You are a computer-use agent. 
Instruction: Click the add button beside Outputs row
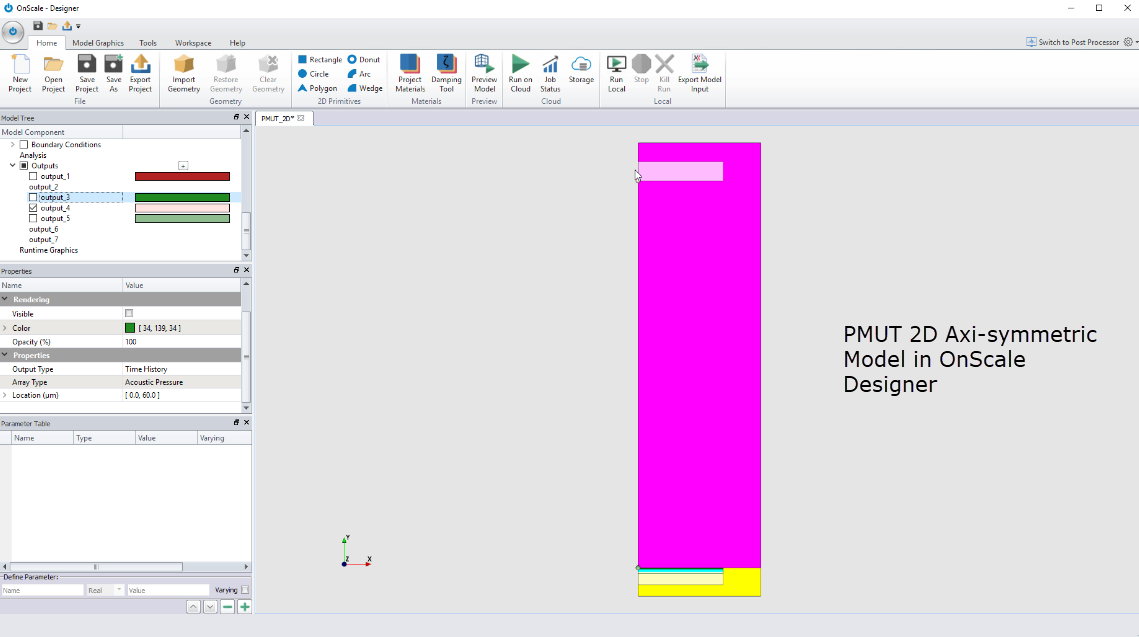183,166
